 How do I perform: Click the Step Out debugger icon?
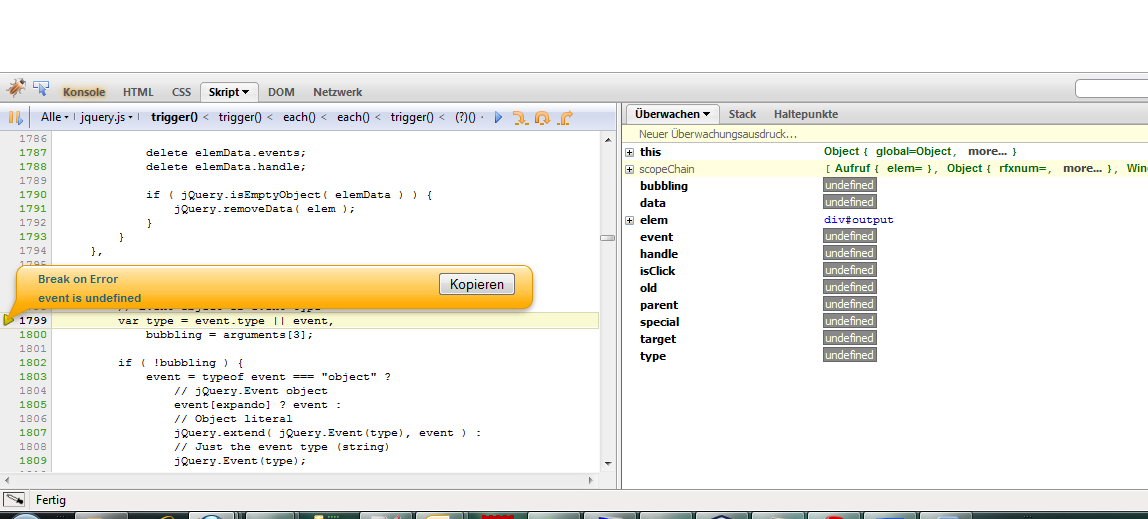(565, 118)
